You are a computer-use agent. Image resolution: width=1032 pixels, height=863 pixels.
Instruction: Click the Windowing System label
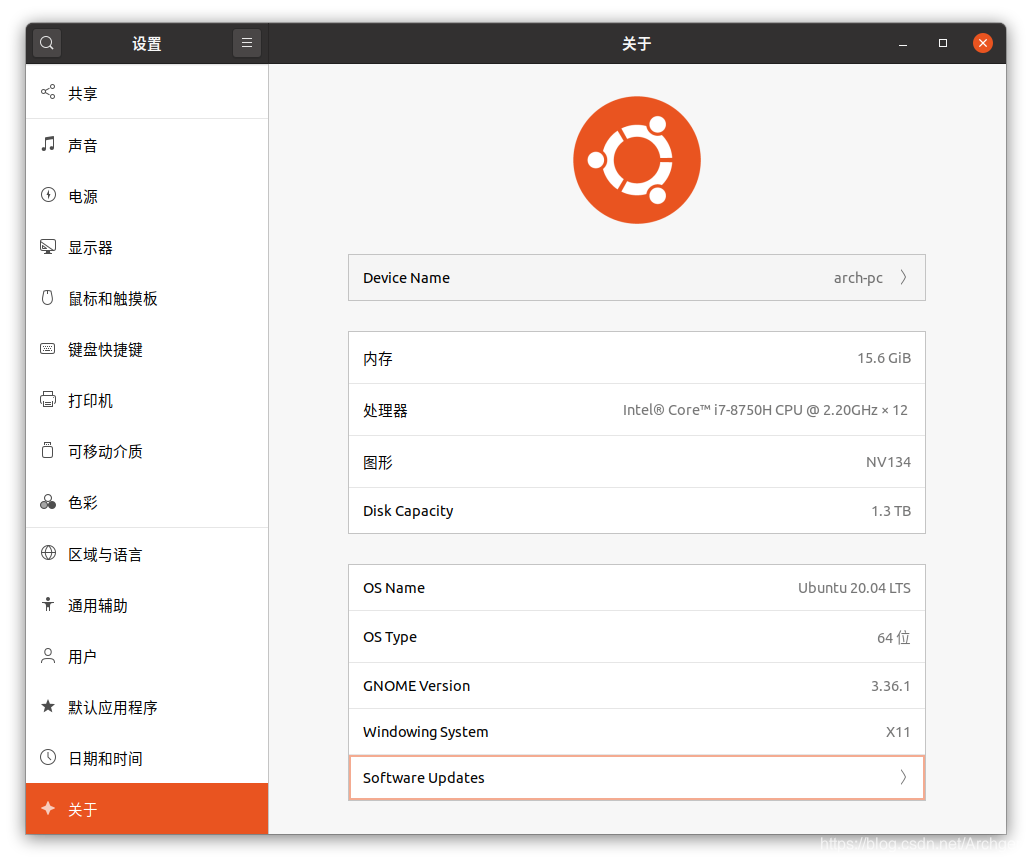coord(426,732)
